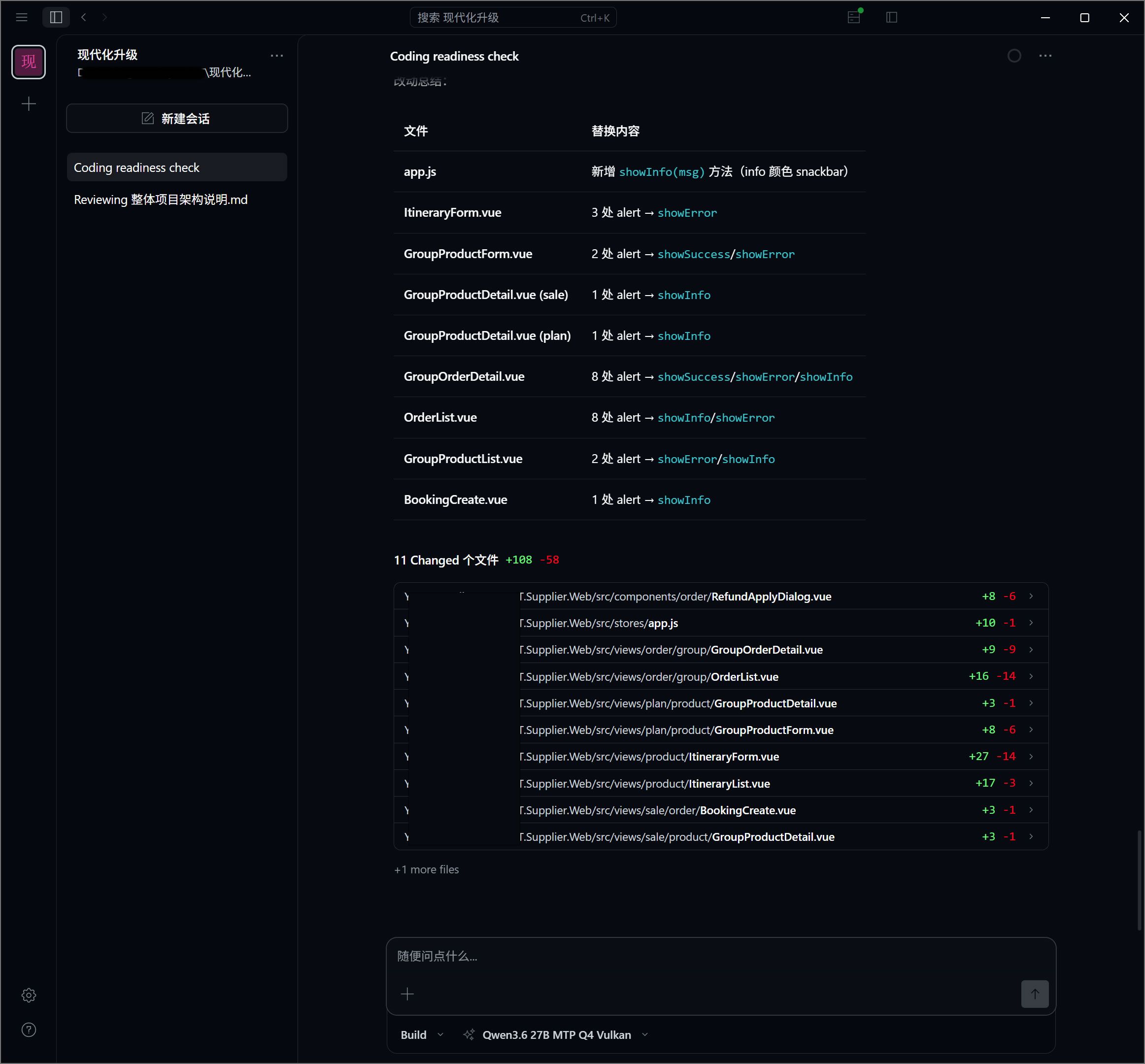Open the Qwen3.6 27B model selector
This screenshot has width=1145, height=1064.
click(556, 1034)
